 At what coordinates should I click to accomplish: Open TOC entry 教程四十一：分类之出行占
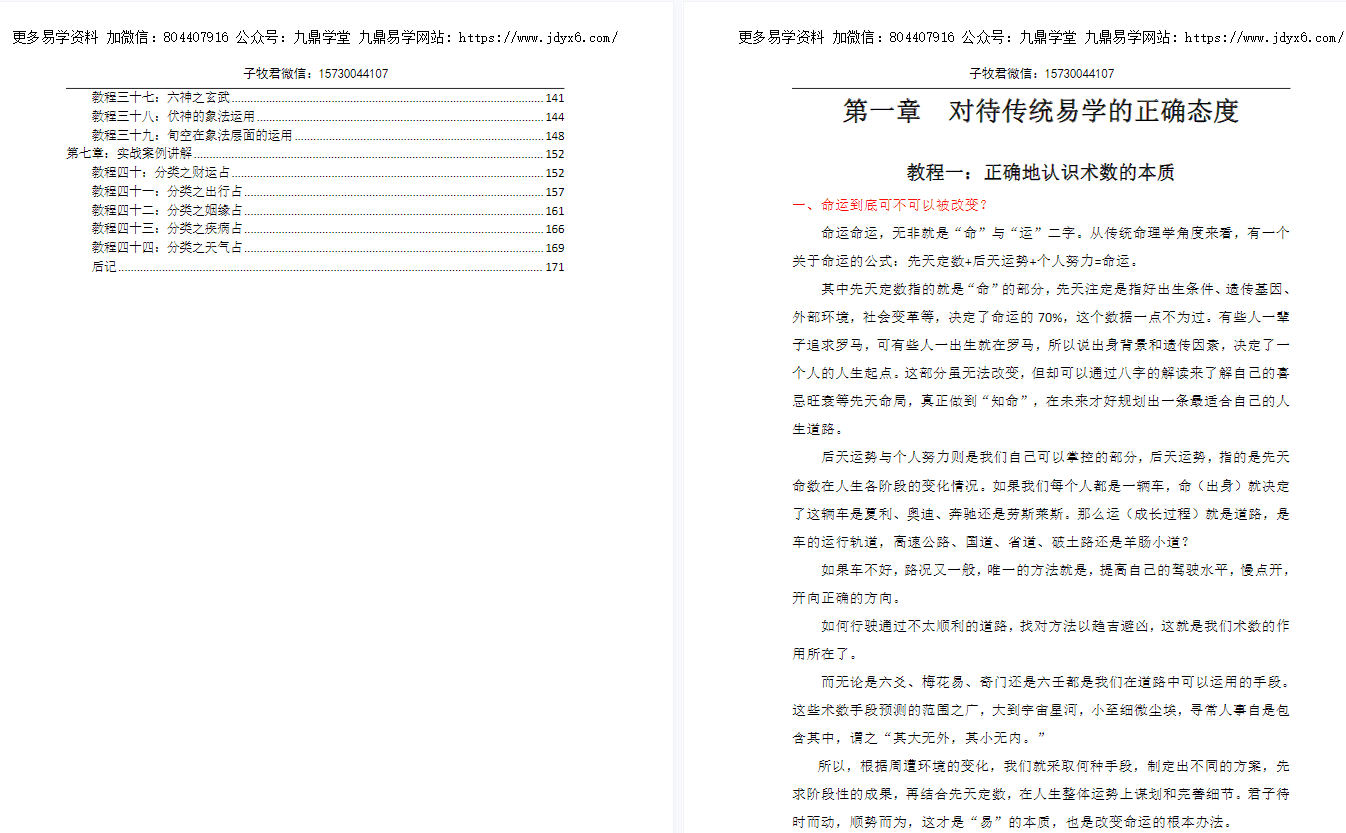pyautogui.click(x=166, y=192)
